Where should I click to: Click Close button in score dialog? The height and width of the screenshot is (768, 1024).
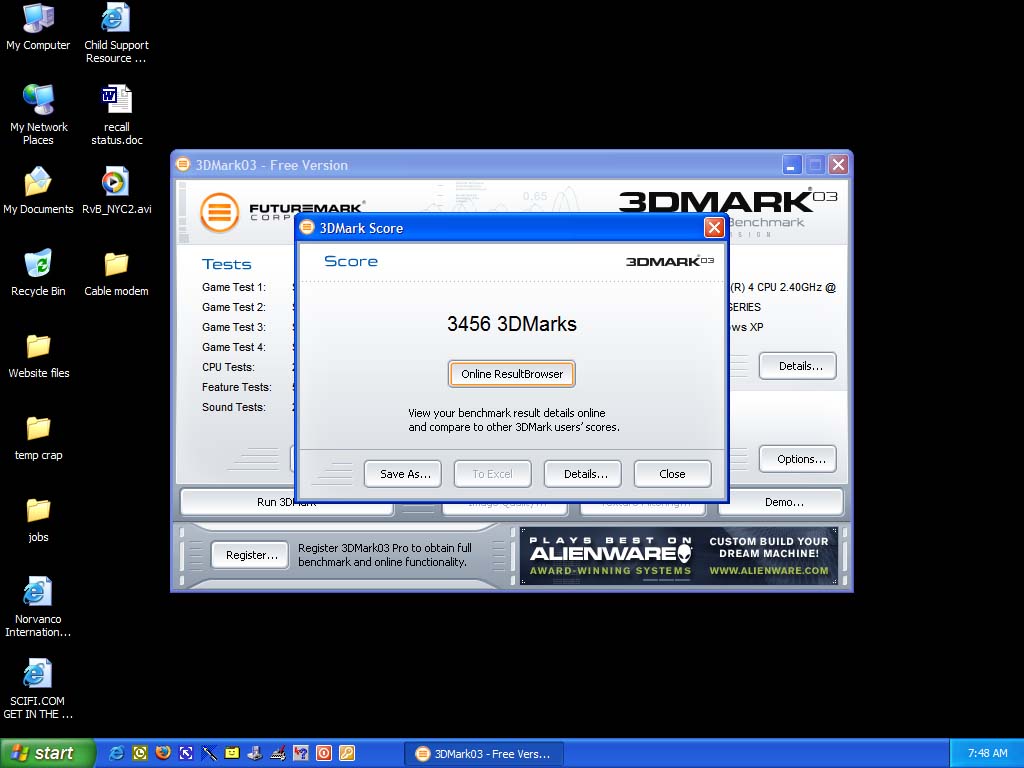tap(672, 474)
